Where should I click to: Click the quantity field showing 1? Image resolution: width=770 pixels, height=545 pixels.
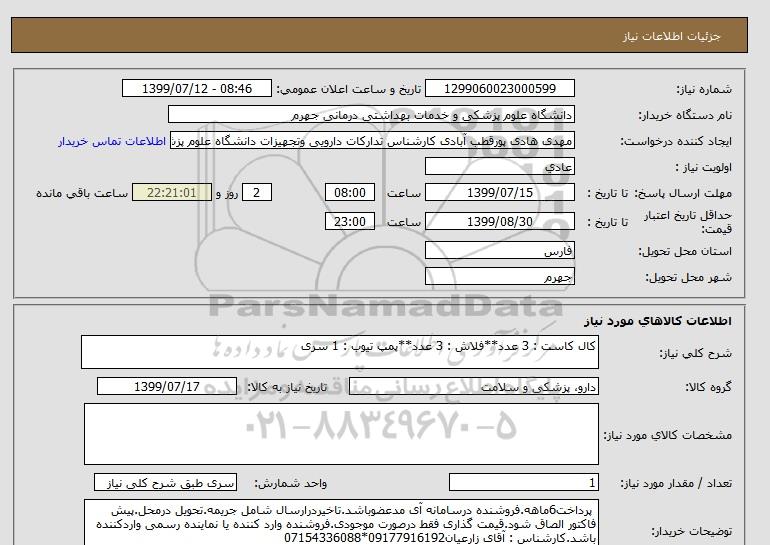tap(523, 483)
